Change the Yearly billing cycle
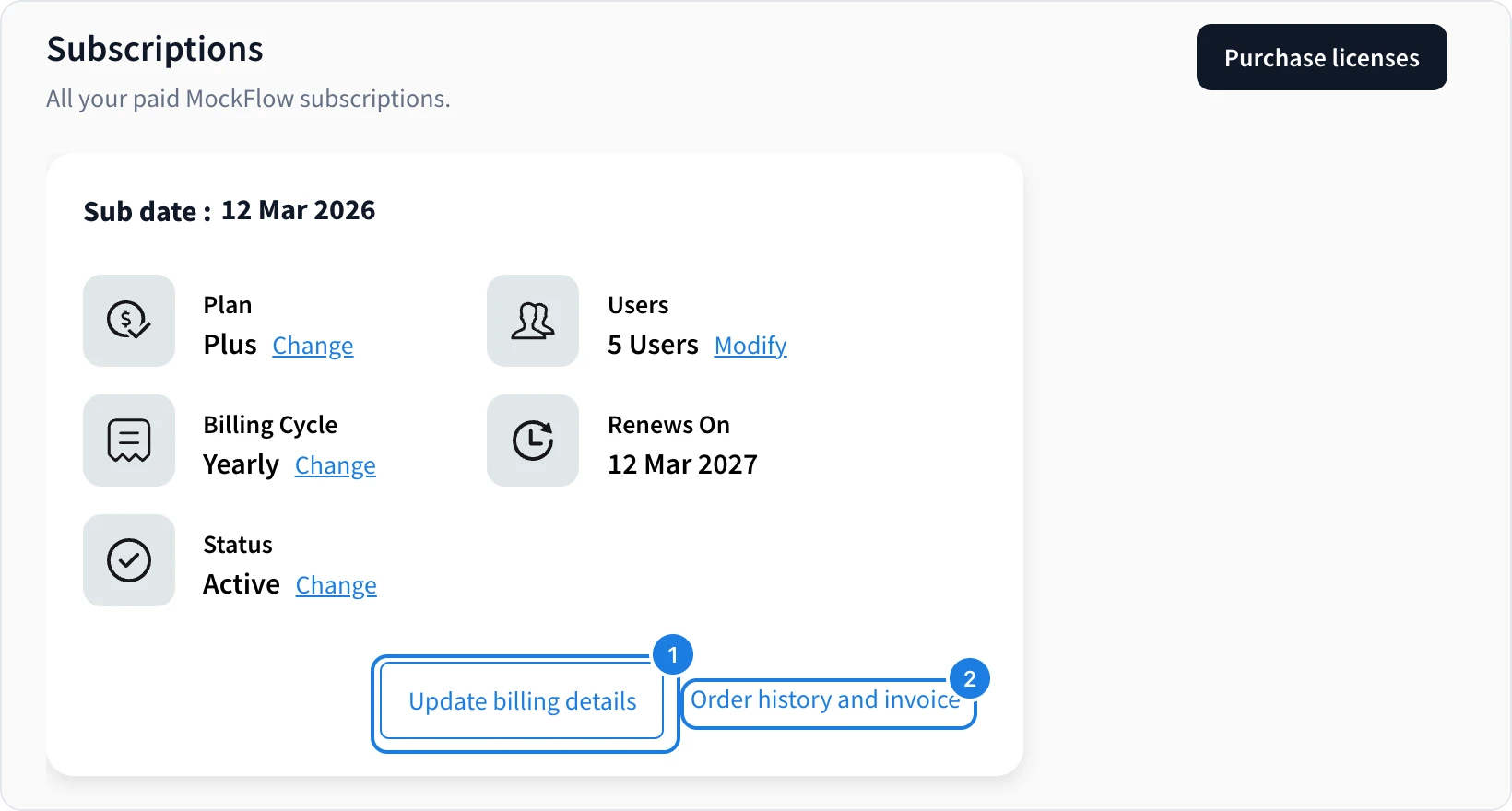This screenshot has height=811, width=1512. (336, 465)
